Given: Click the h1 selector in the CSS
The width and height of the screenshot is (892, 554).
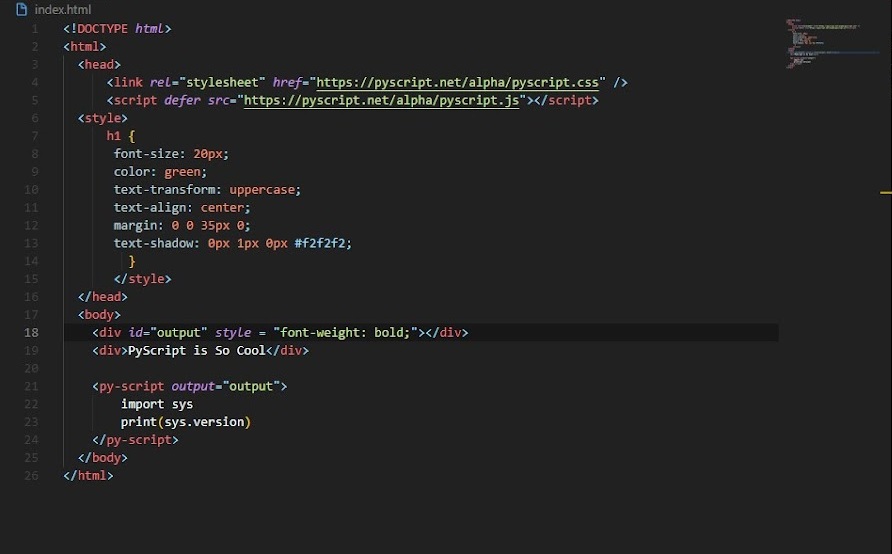Looking at the screenshot, I should (x=114, y=136).
